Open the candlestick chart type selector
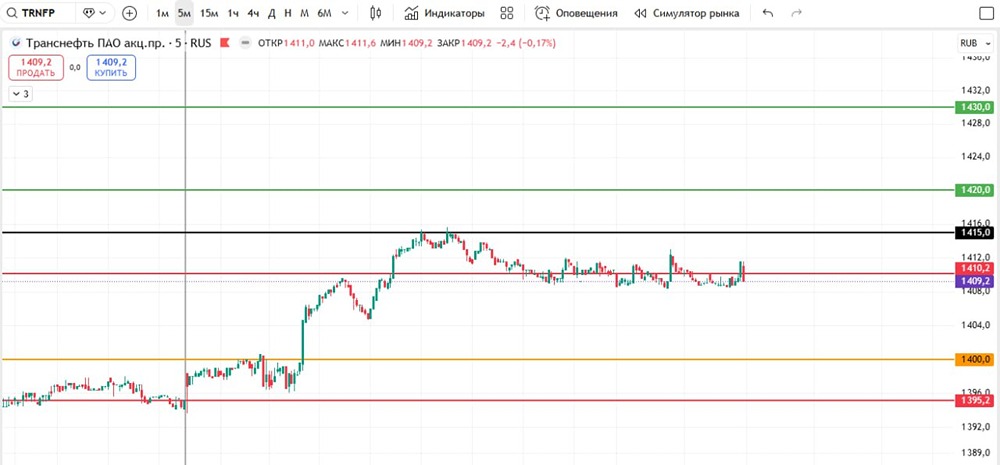 pos(376,13)
